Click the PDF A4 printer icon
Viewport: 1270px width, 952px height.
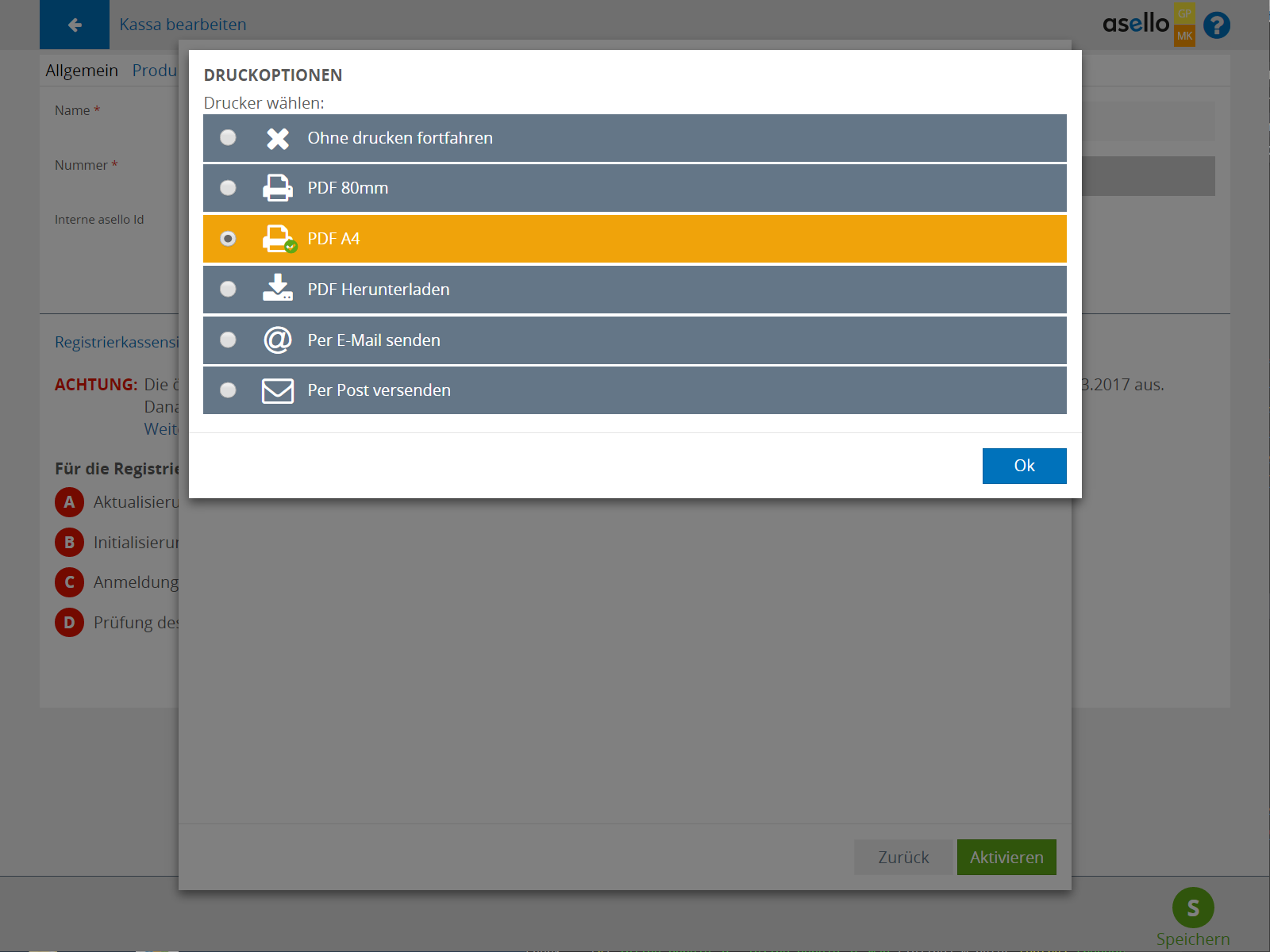(x=278, y=238)
